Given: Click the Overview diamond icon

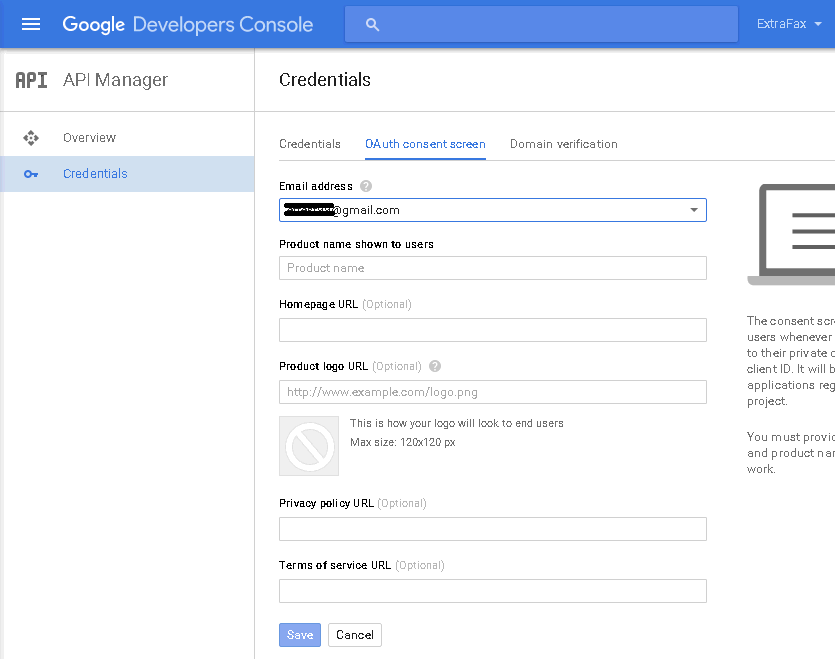Looking at the screenshot, I should (31, 138).
